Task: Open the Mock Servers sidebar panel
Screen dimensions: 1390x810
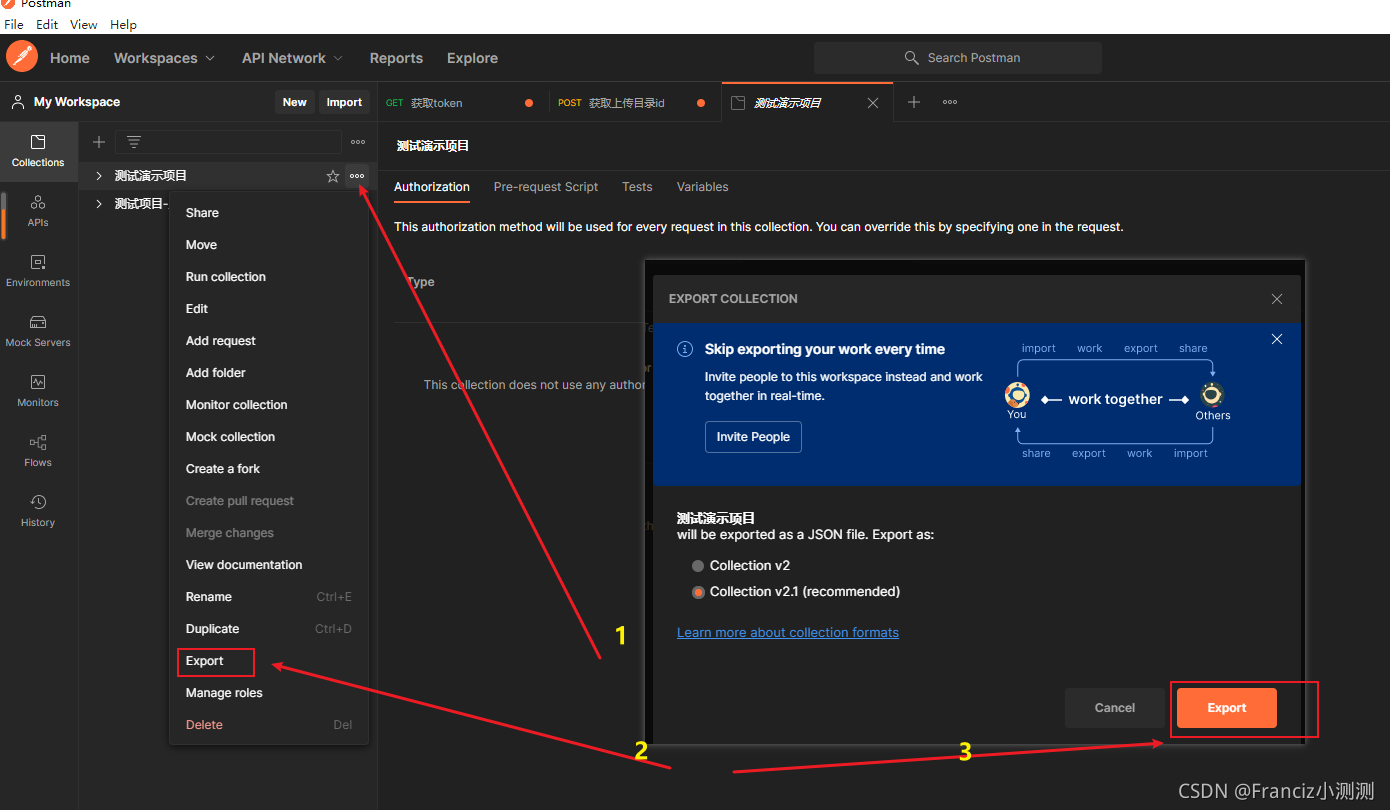Action: coord(38,331)
